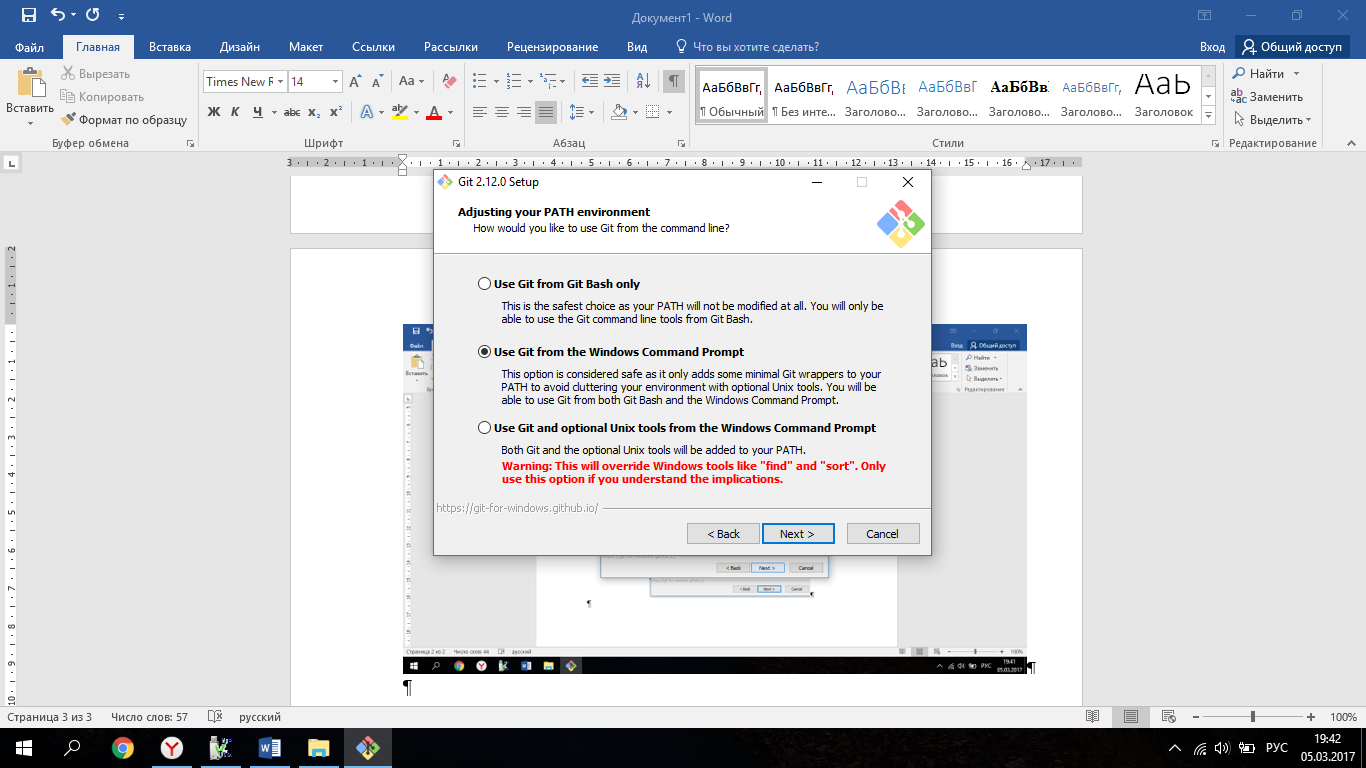Open the Выделить selection dropdown
The width and height of the screenshot is (1366, 768).
[x=1271, y=120]
